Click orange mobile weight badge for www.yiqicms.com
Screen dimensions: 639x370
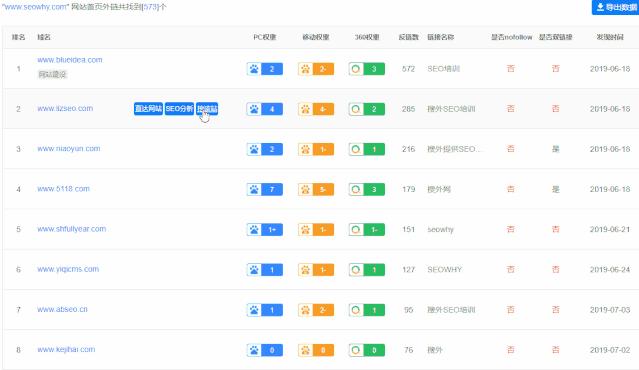(316, 270)
